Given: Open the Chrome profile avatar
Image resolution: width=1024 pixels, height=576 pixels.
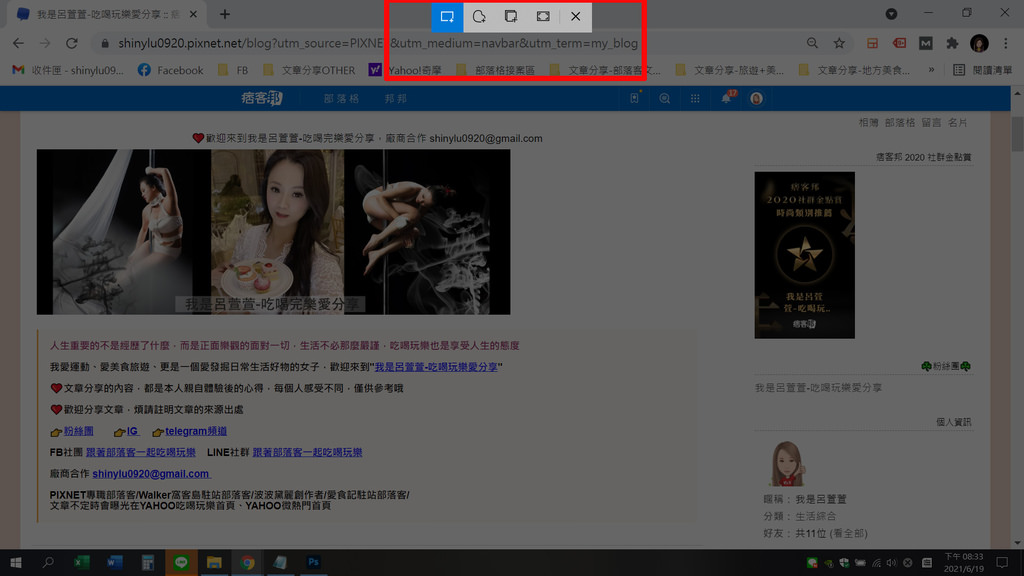Looking at the screenshot, I should pos(979,43).
